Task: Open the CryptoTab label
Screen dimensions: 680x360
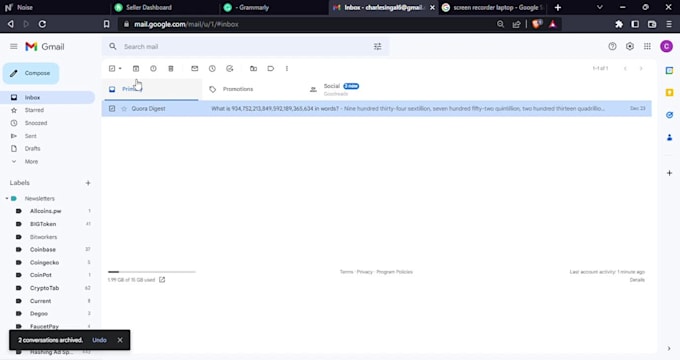Action: [x=44, y=288]
